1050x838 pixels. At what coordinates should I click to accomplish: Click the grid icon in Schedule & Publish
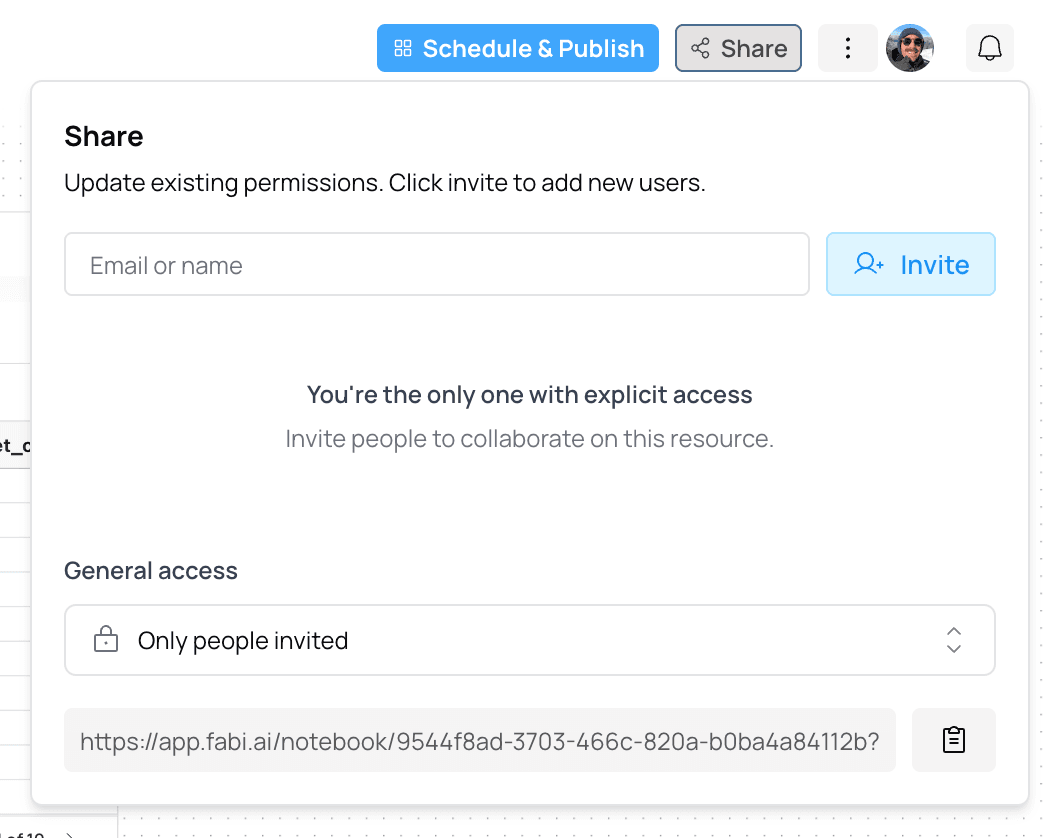(x=403, y=48)
